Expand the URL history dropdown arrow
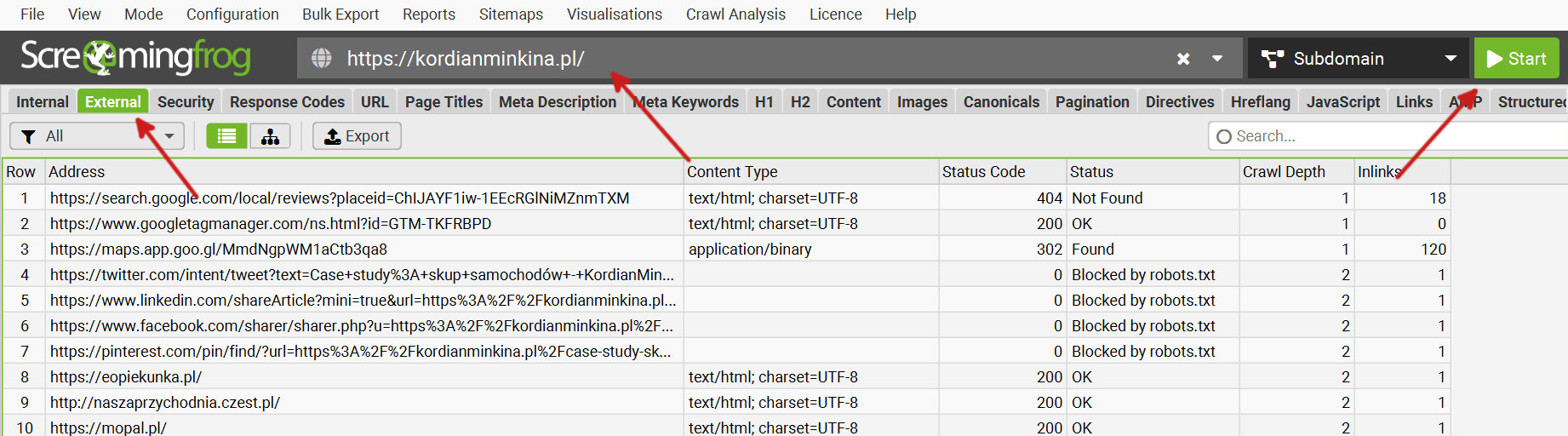Screen dimensions: 1568x436 click(1217, 59)
